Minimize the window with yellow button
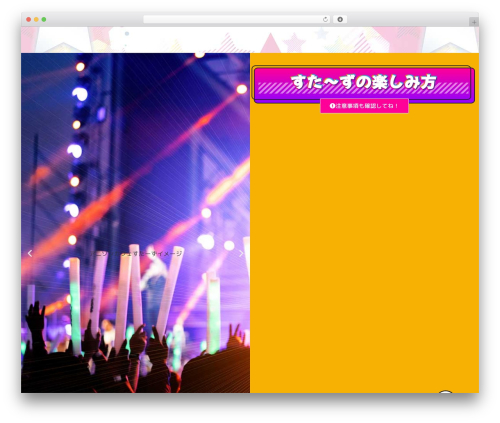Screen dimensions: 500x423 tap(36, 20)
